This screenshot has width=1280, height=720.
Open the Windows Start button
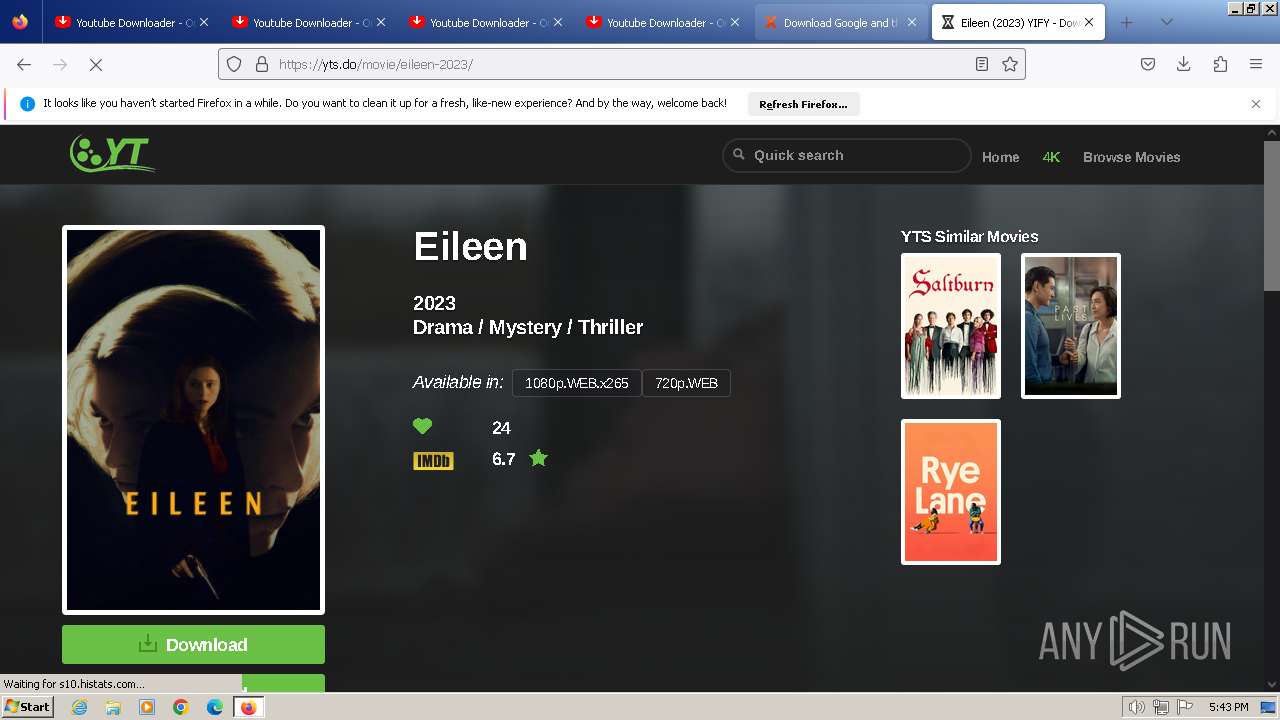(27, 707)
